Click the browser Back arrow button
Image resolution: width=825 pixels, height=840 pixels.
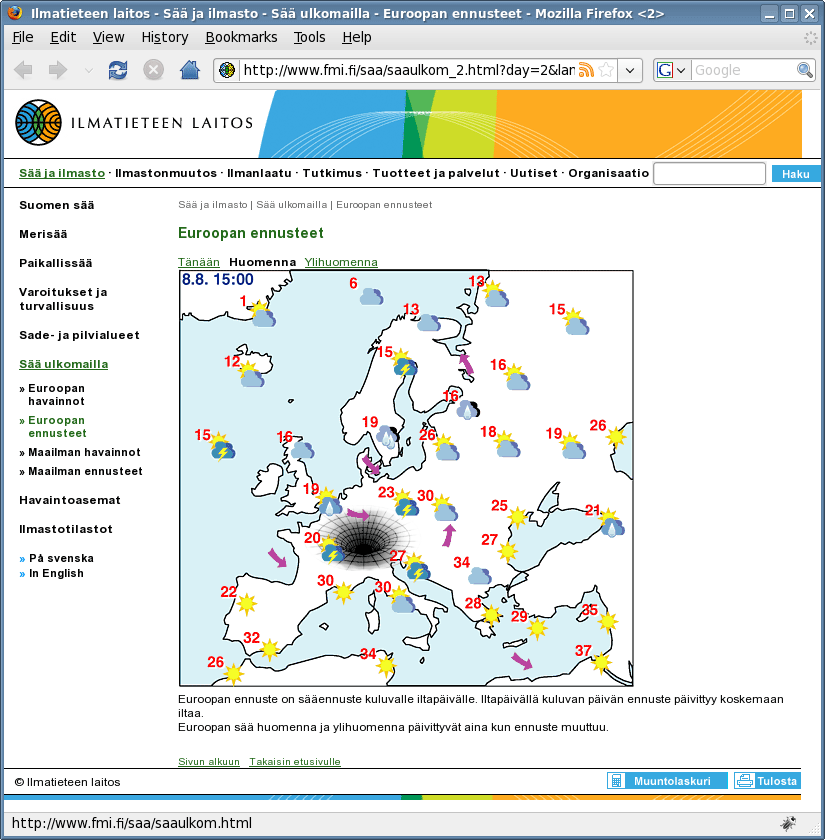(x=24, y=70)
